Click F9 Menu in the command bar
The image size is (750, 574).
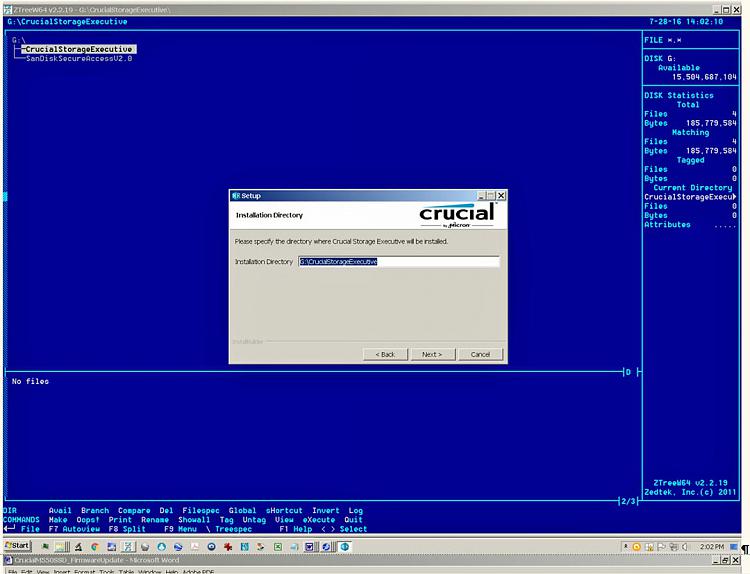[180, 529]
